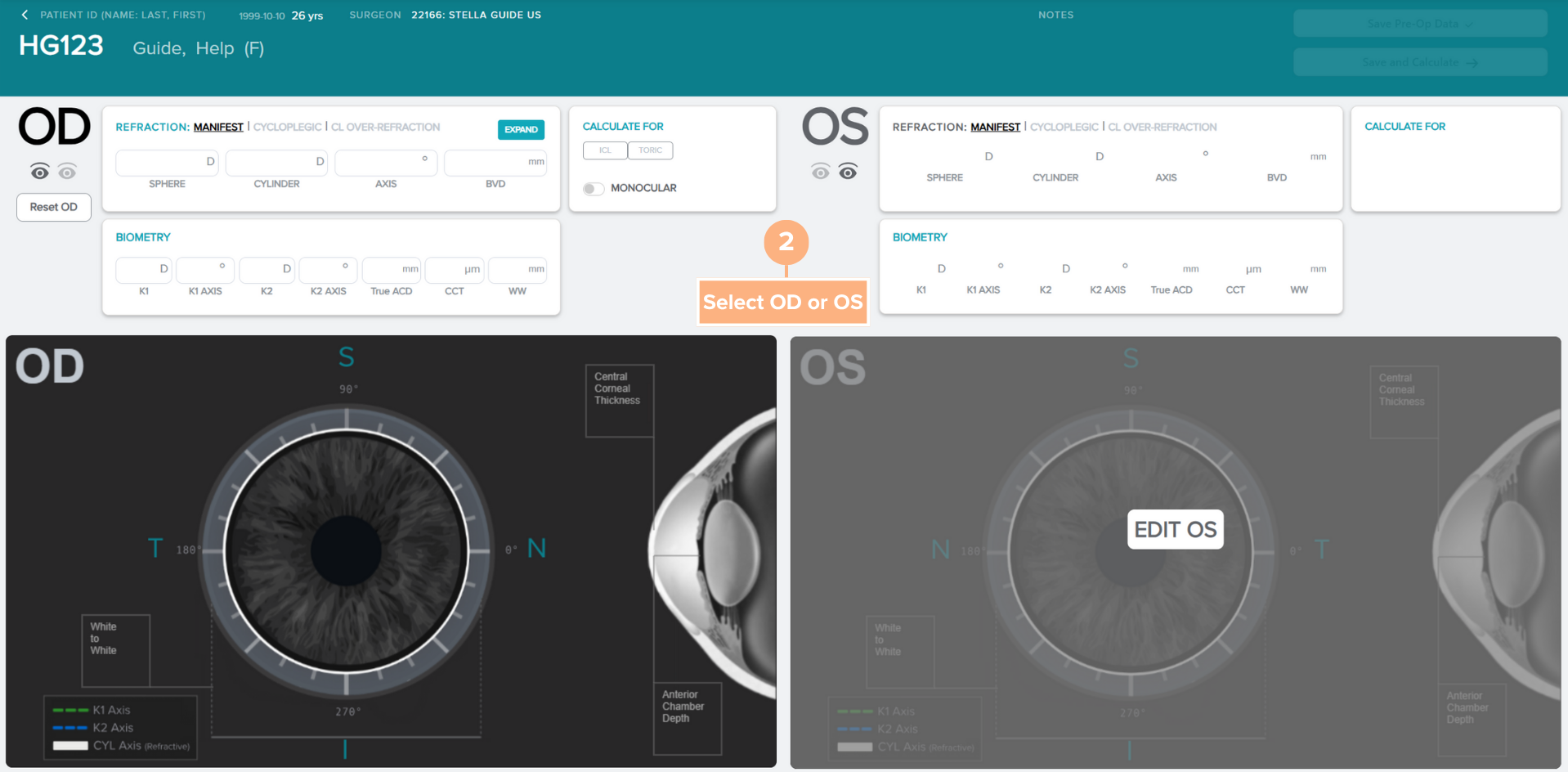Click the orange step 2 circle marker
The width and height of the screenshot is (1568, 772).
pyautogui.click(x=786, y=242)
